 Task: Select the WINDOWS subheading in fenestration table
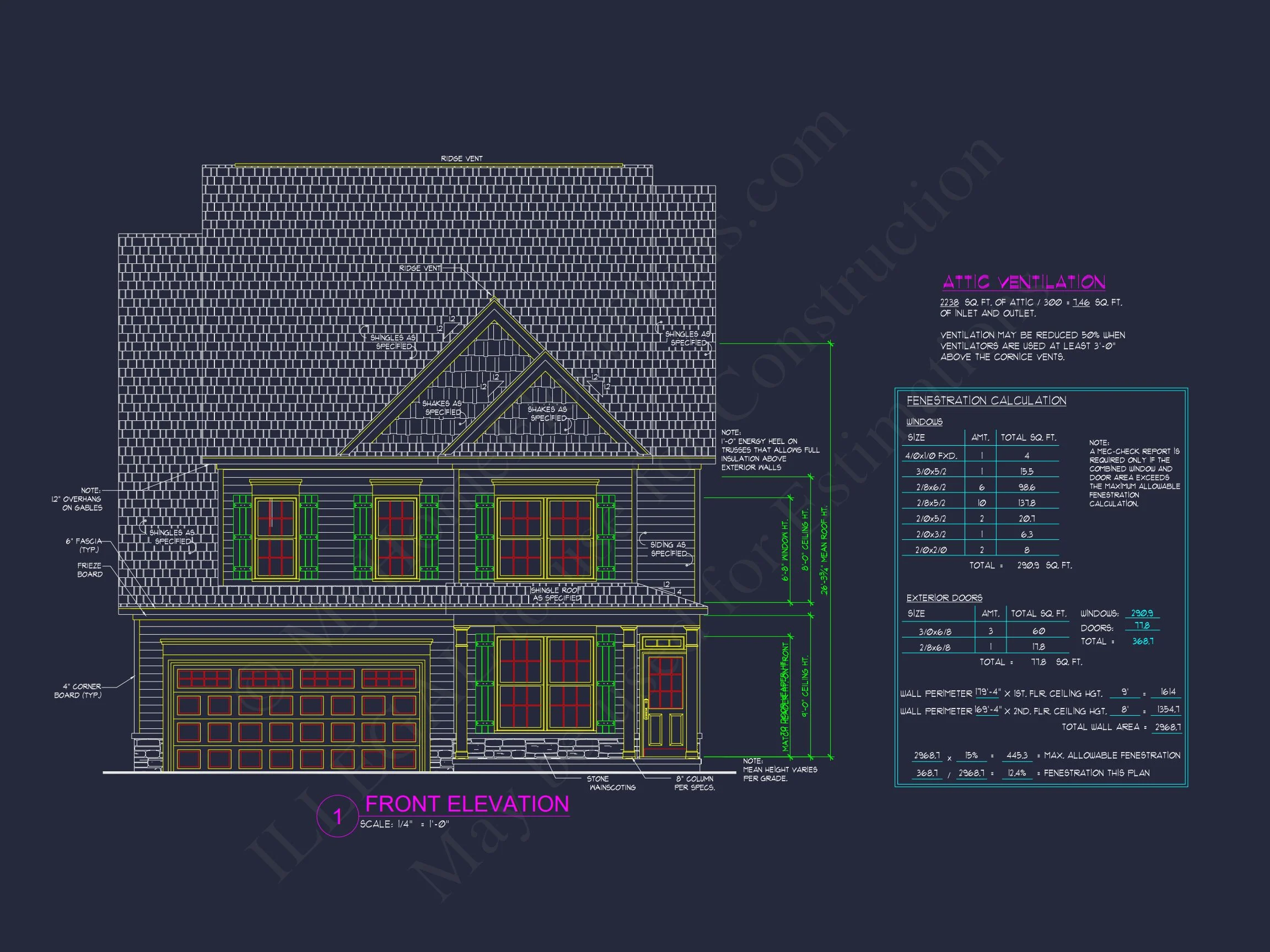point(924,422)
